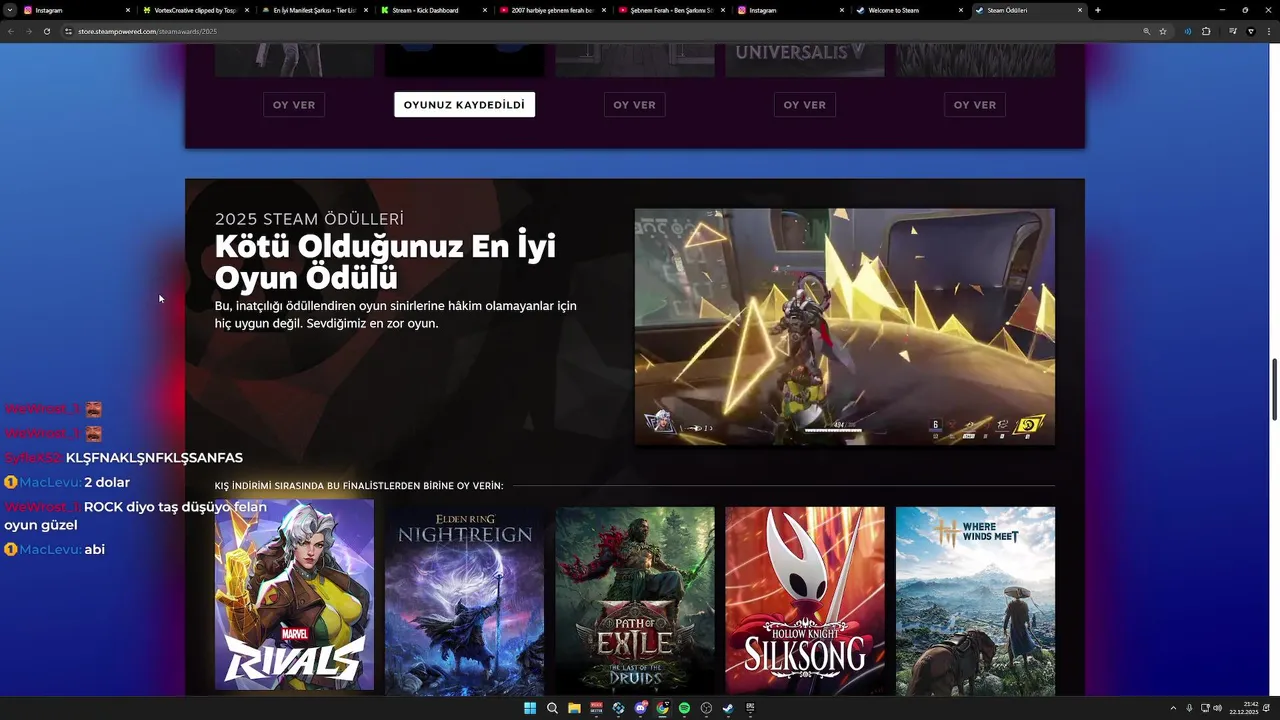Click OY VER under the Universalis game
The width and height of the screenshot is (1280, 720).
click(x=804, y=105)
